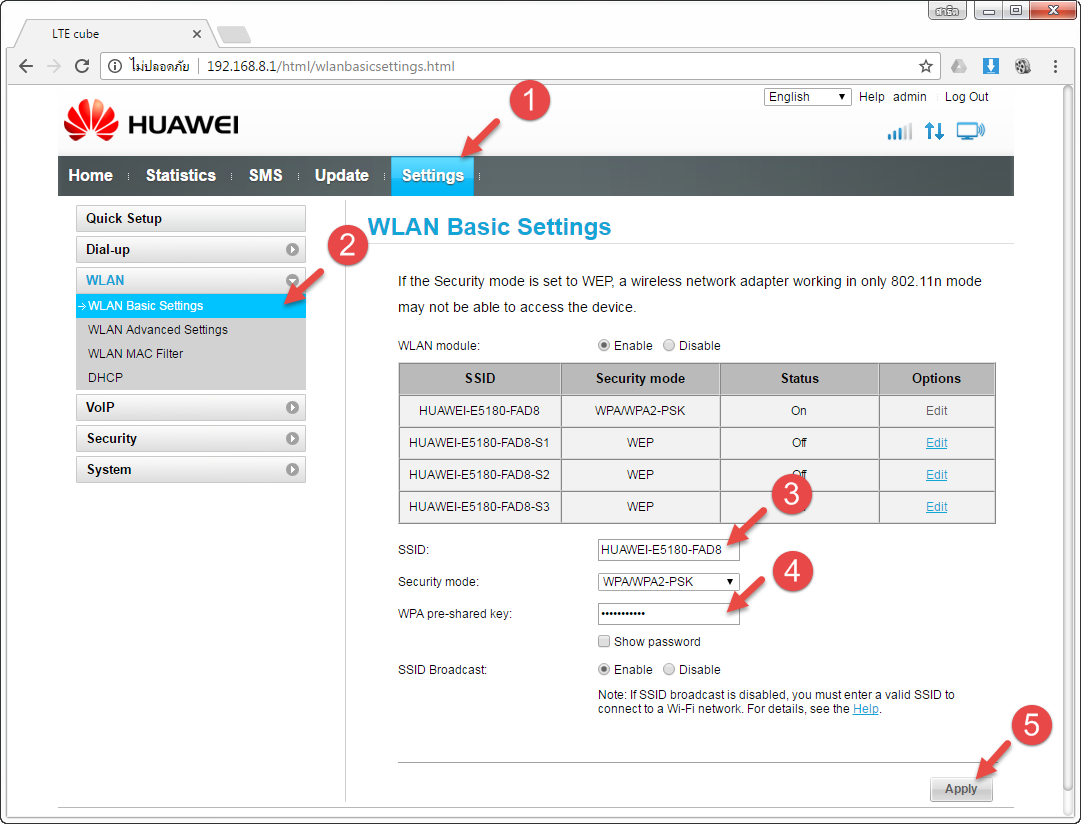This screenshot has width=1081, height=824.
Task: Click the WPA/WPA2-PSK table cell
Action: tap(640, 411)
